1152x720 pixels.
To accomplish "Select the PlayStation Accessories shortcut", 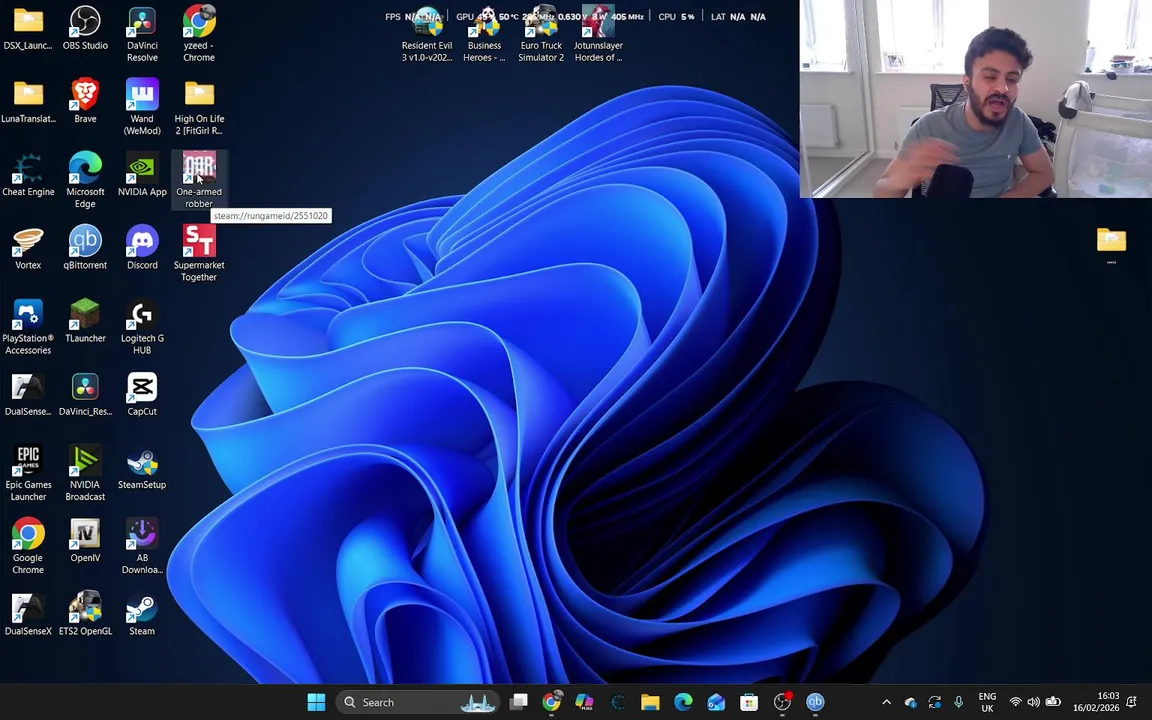I will tap(28, 327).
